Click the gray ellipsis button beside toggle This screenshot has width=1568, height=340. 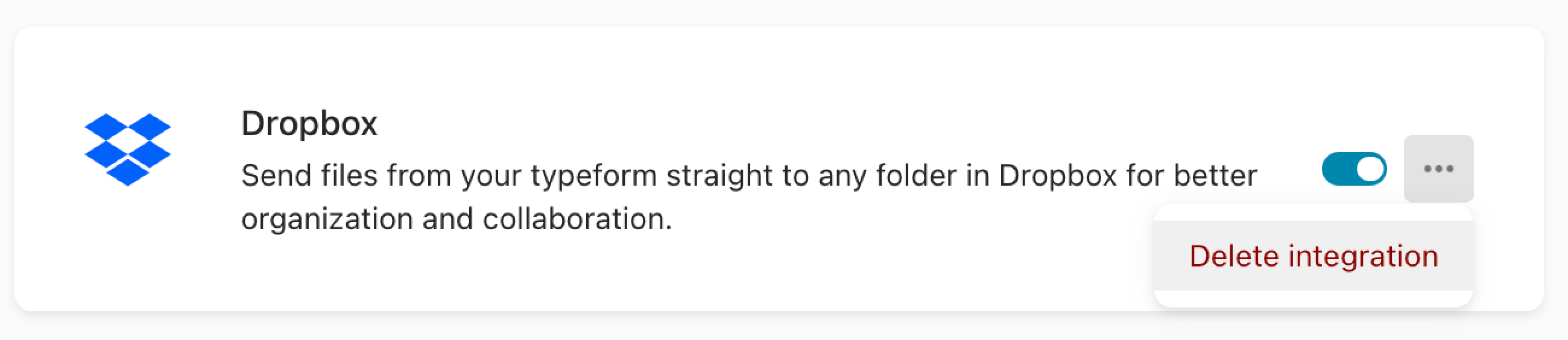point(1438,168)
